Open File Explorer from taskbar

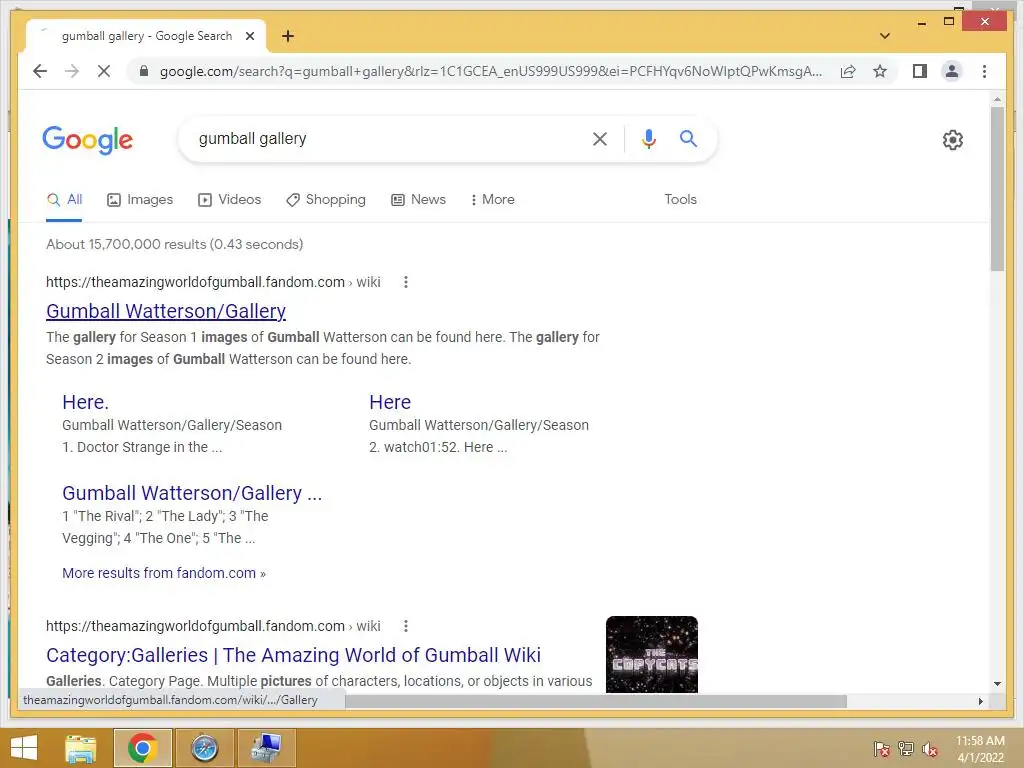[81, 748]
